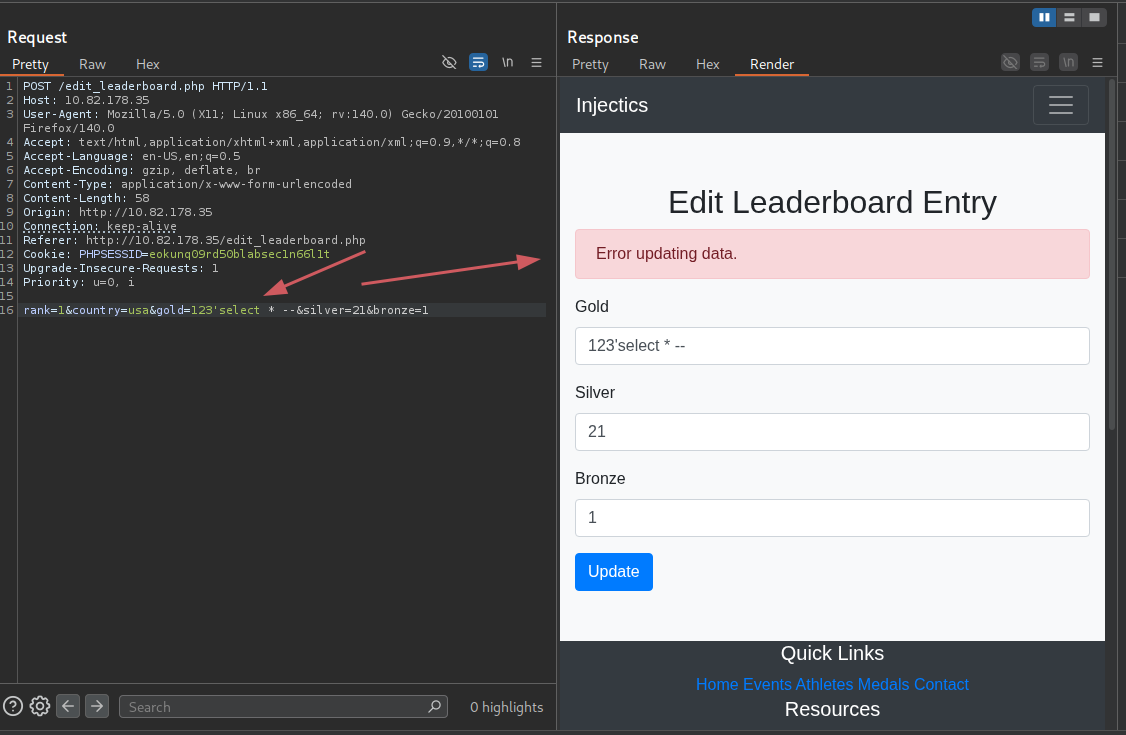Open the Request panel options menu

pos(537,62)
